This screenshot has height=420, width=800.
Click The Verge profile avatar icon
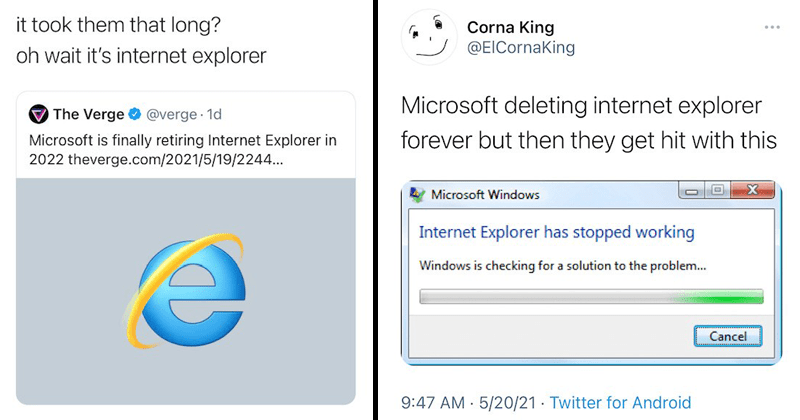[40, 114]
